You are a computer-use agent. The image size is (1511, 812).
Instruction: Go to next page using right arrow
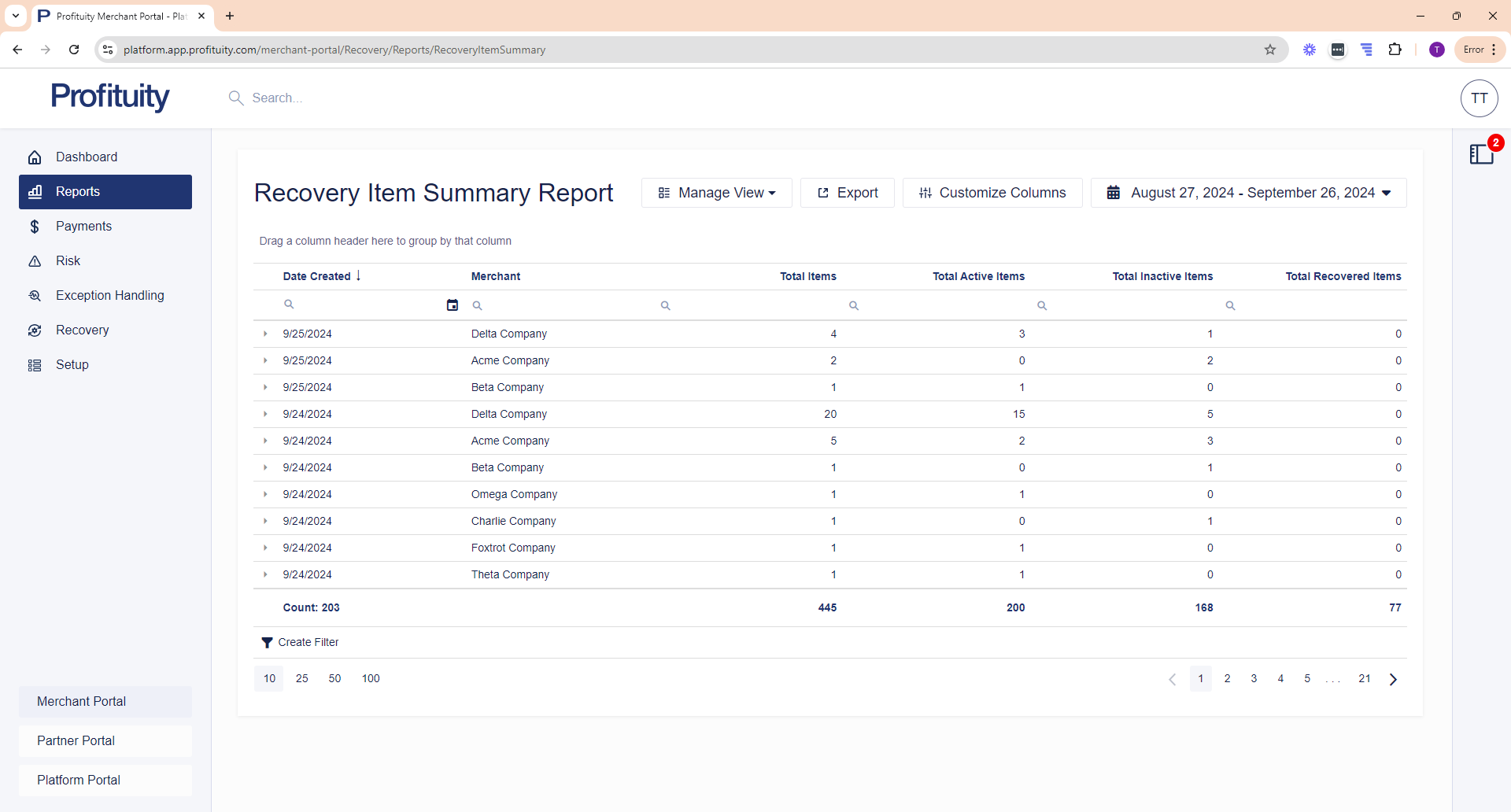point(1393,679)
